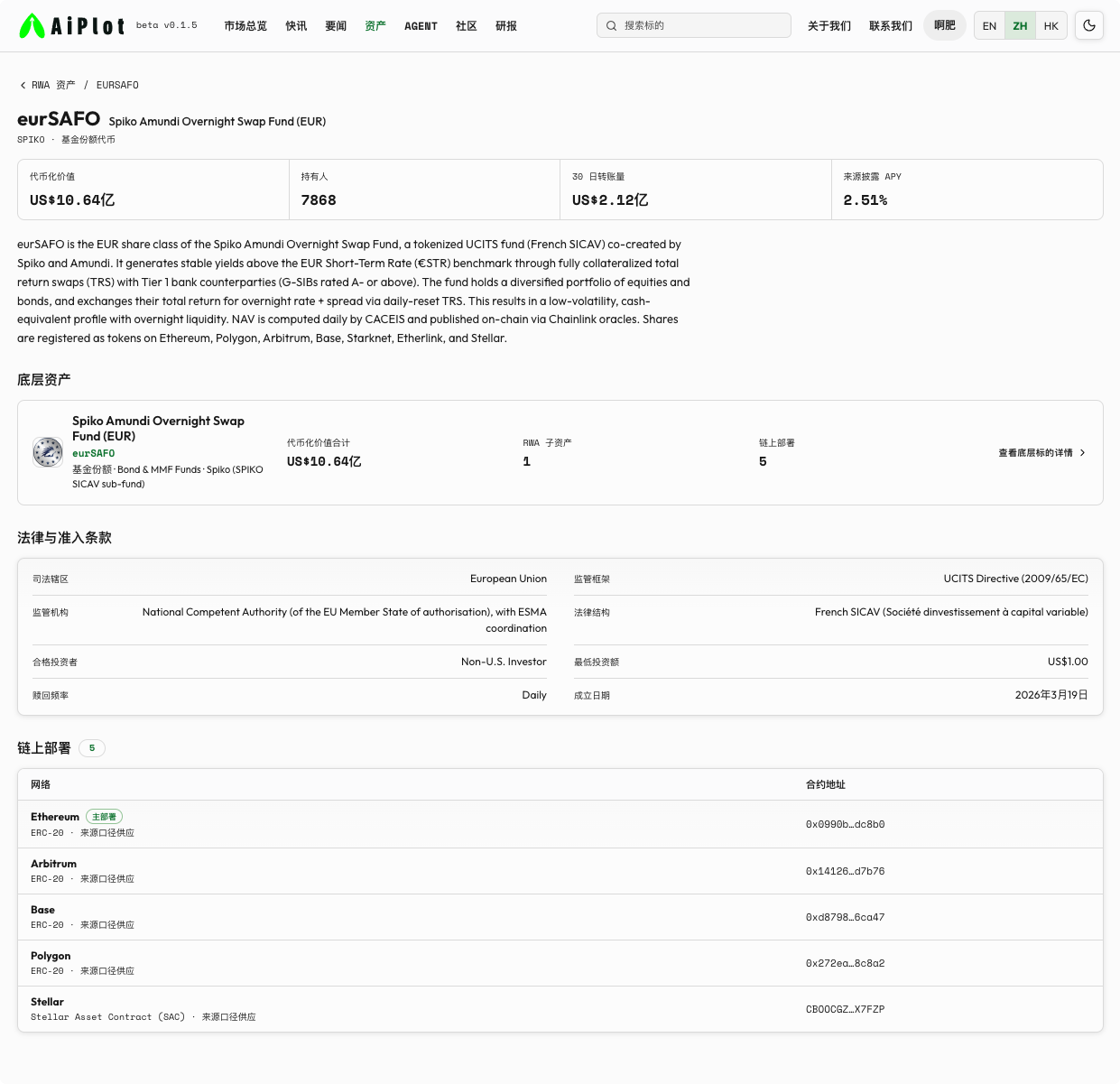Click the 链上部署 count badge 5

coord(92,748)
